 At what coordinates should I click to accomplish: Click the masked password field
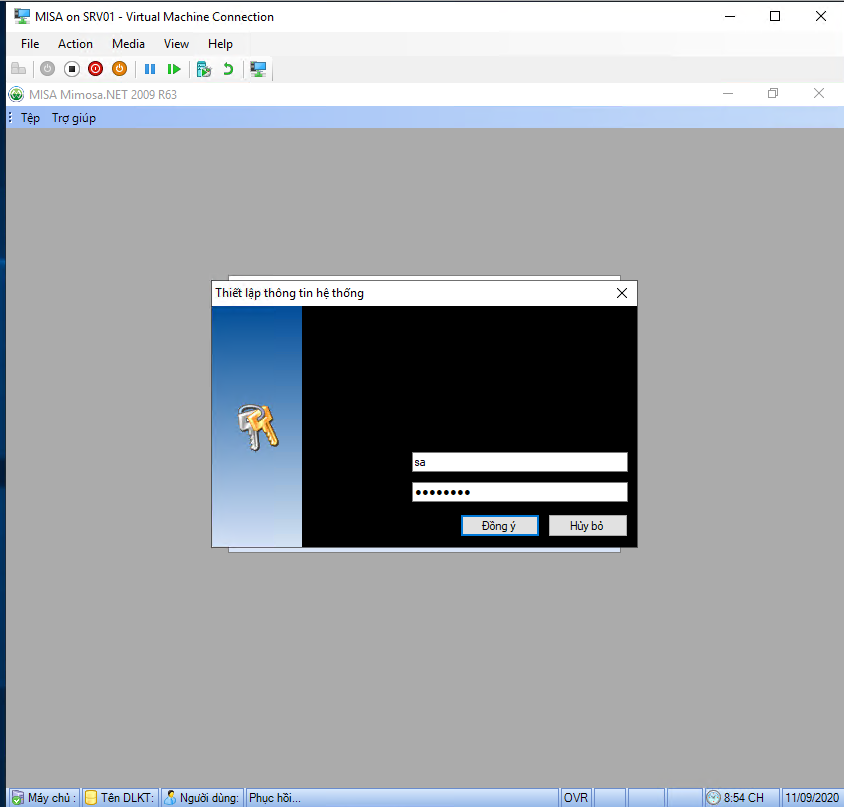tap(519, 492)
